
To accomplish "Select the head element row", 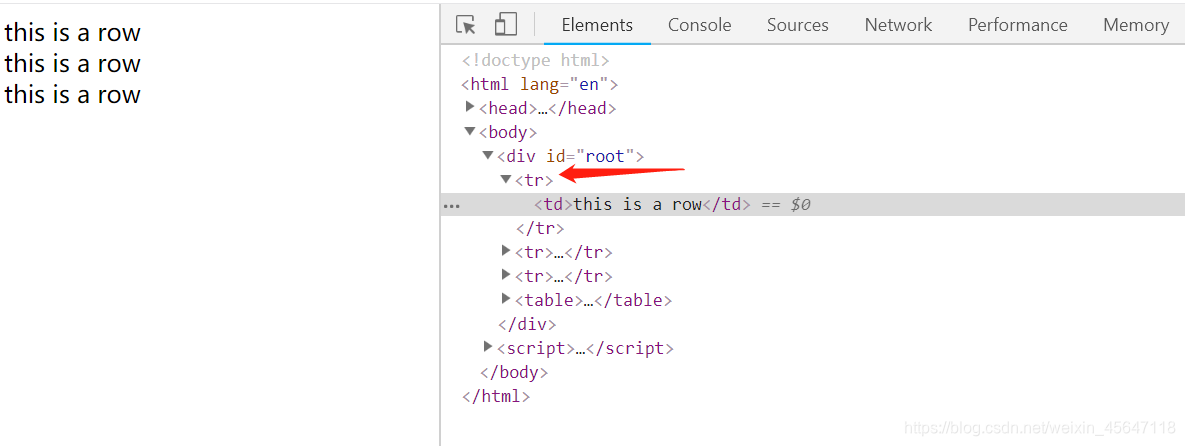I will (548, 108).
